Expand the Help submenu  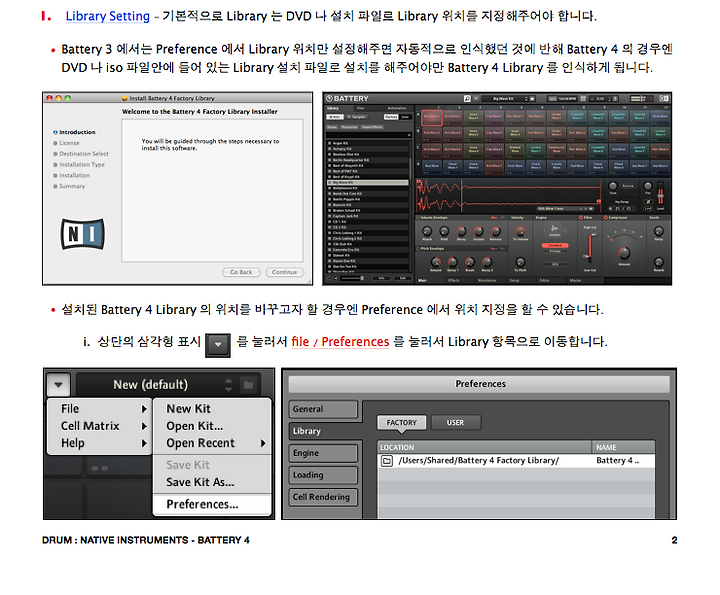tap(99, 443)
